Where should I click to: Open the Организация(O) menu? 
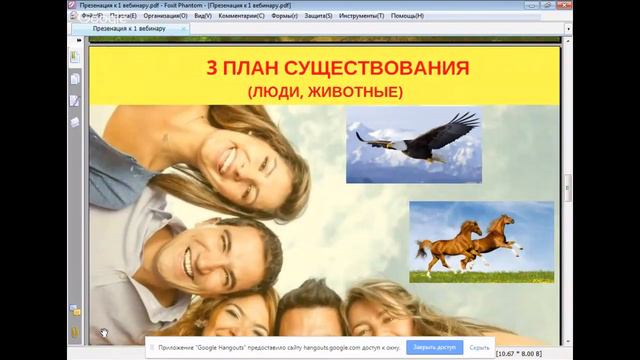point(165,16)
